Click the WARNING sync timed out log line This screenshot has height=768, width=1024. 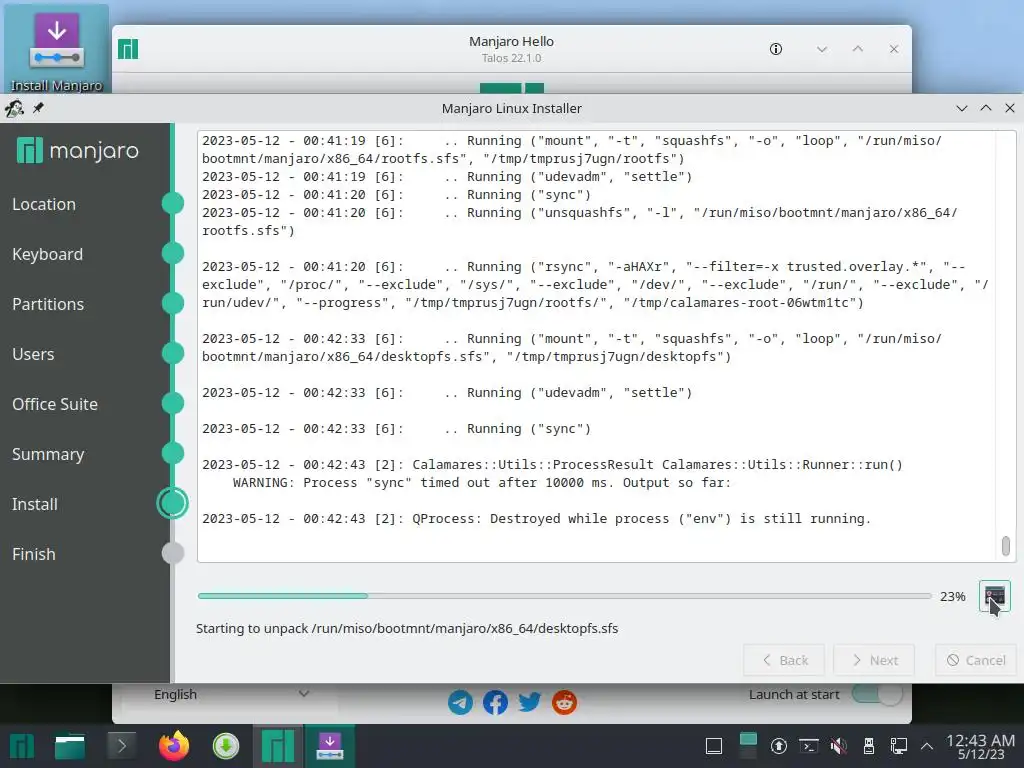pyautogui.click(x=481, y=483)
